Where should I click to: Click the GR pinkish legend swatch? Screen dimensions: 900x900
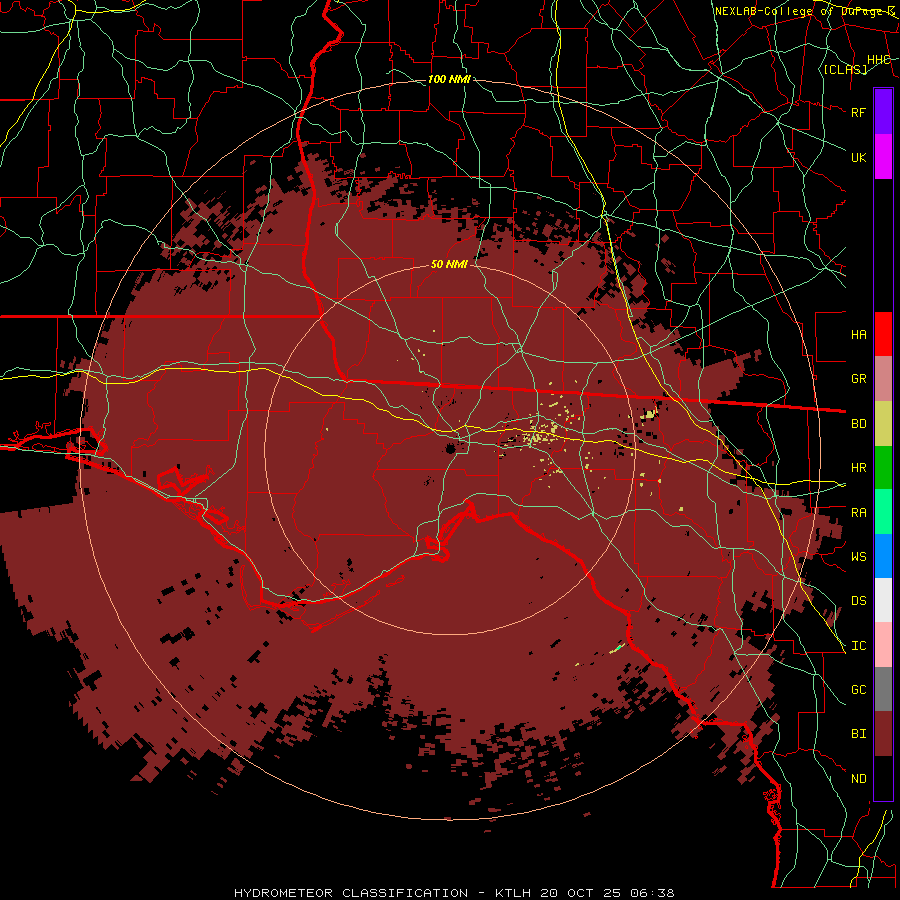coord(883,379)
